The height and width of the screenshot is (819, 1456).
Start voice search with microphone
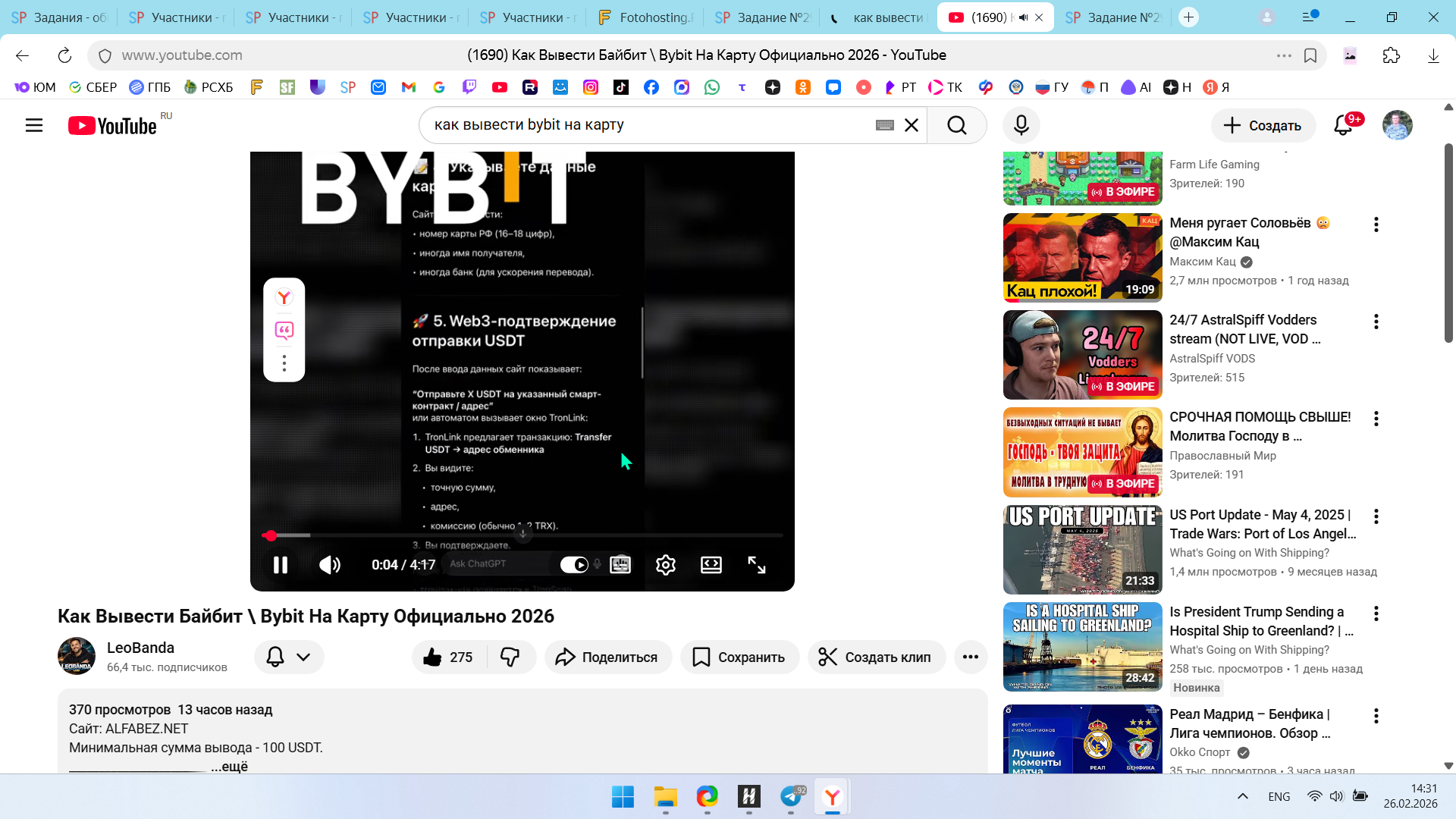tap(1021, 125)
